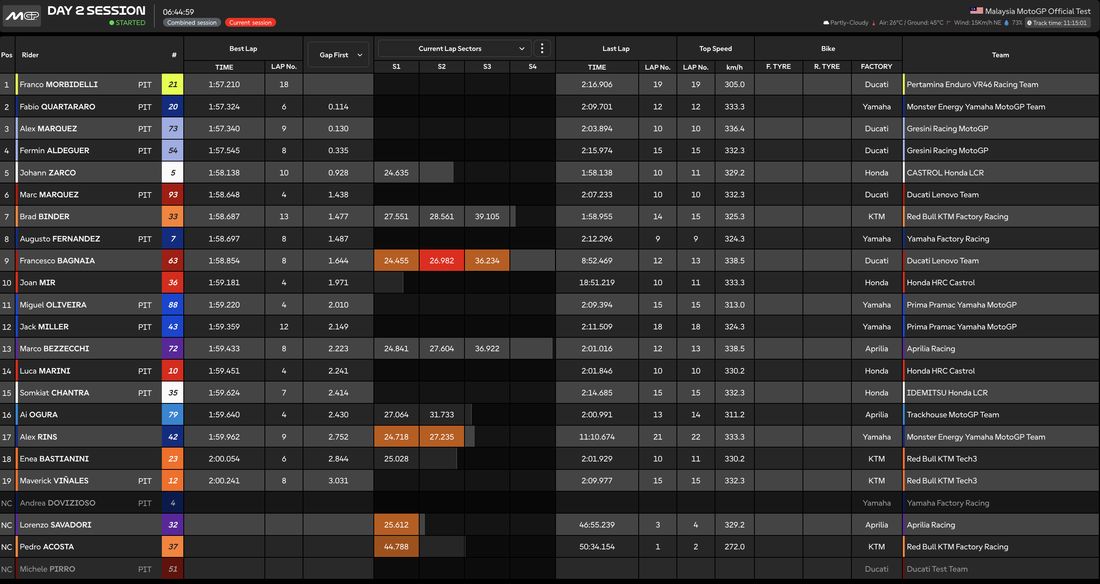The height and width of the screenshot is (584, 1100).
Task: Click Morbidelli's best lap 1:57.210
Action: (x=224, y=84)
